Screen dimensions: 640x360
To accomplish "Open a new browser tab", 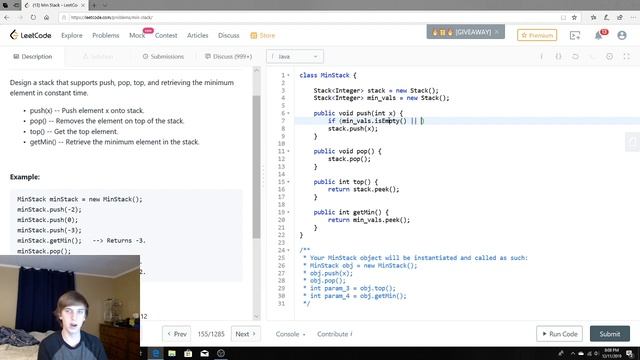I will (94, 5).
